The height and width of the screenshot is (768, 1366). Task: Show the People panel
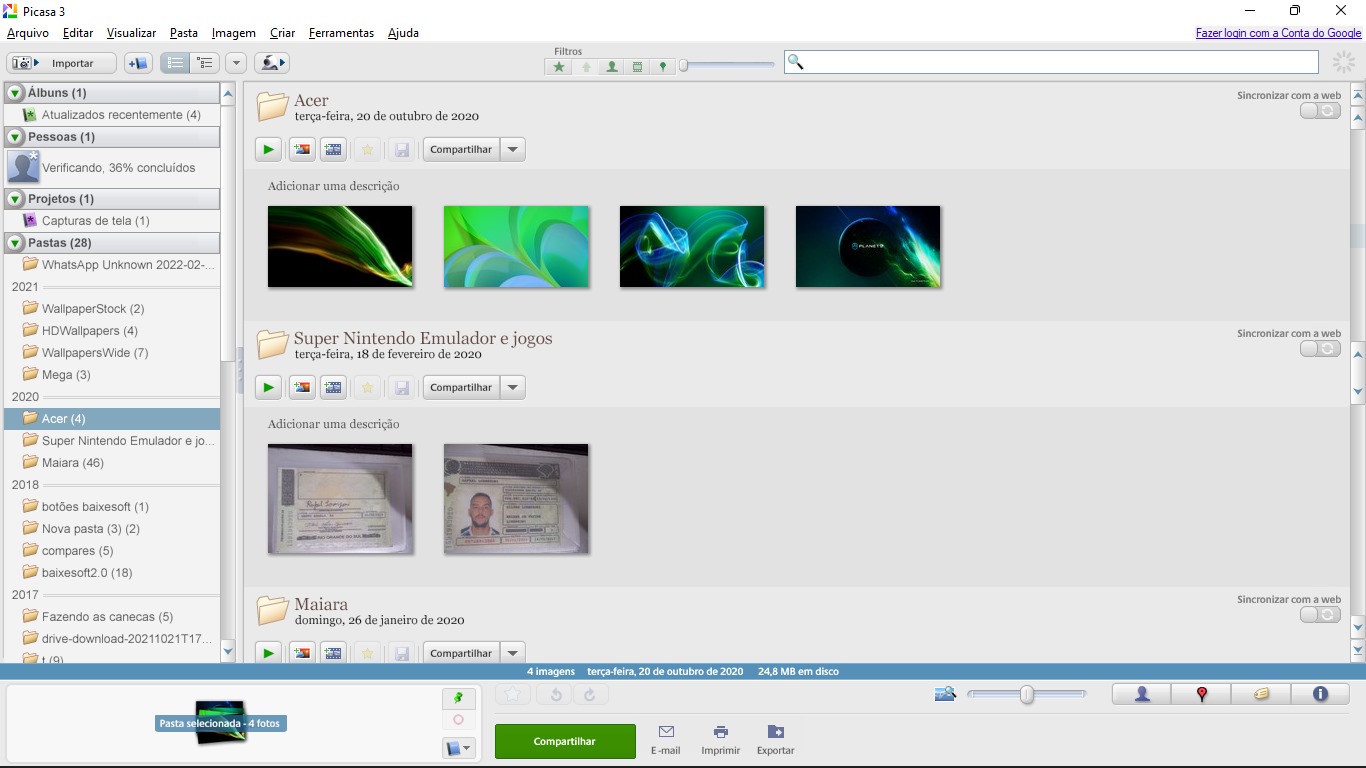pyautogui.click(x=1142, y=694)
